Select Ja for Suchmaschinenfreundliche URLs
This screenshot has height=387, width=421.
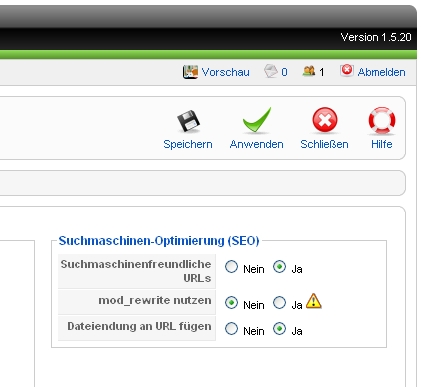point(279,267)
